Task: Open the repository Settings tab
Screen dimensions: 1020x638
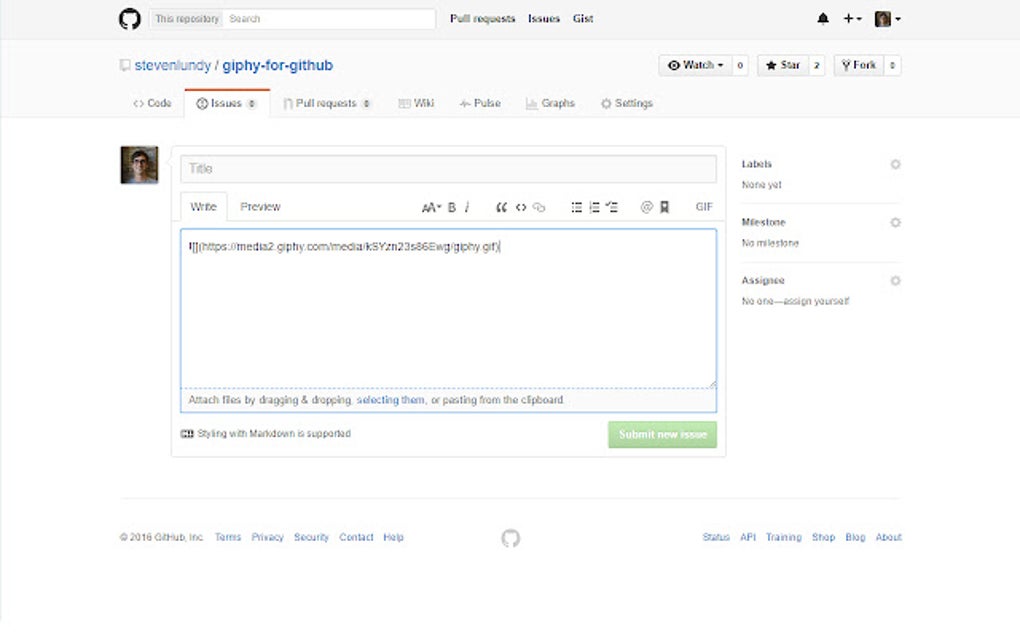Action: 627,103
